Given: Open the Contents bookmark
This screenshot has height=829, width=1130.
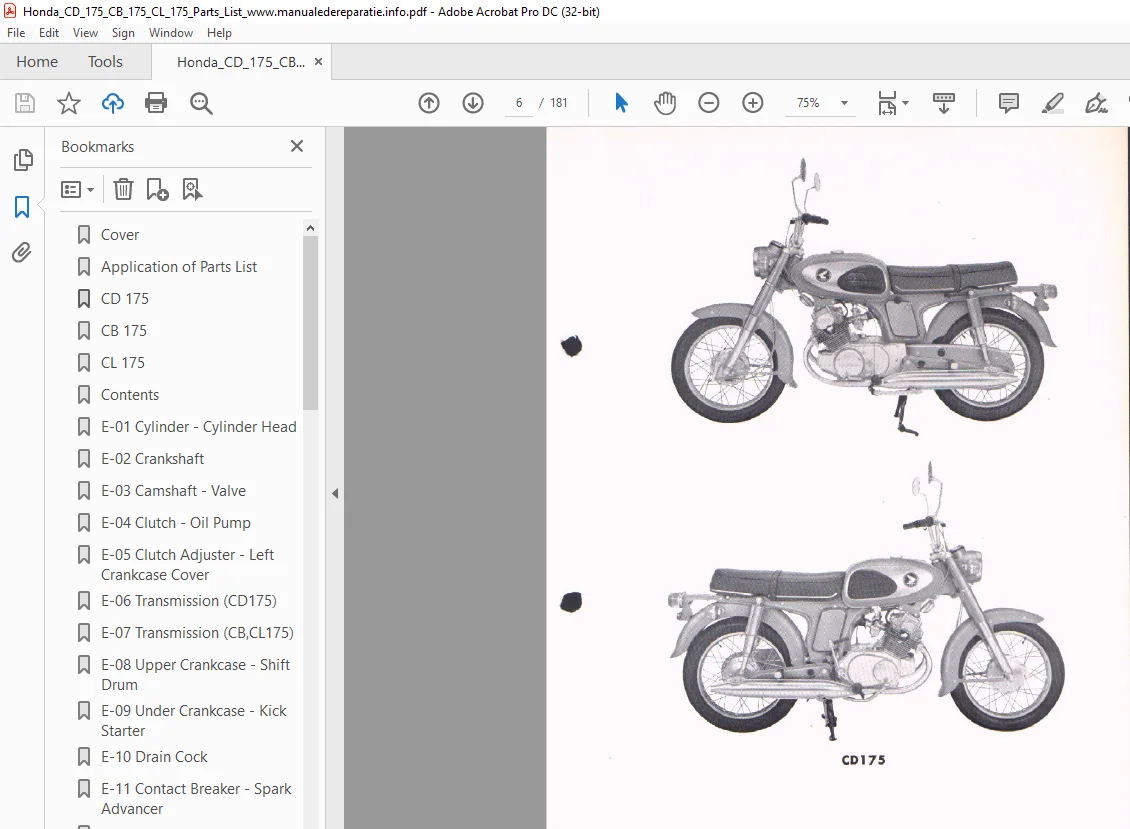Looking at the screenshot, I should tap(130, 395).
